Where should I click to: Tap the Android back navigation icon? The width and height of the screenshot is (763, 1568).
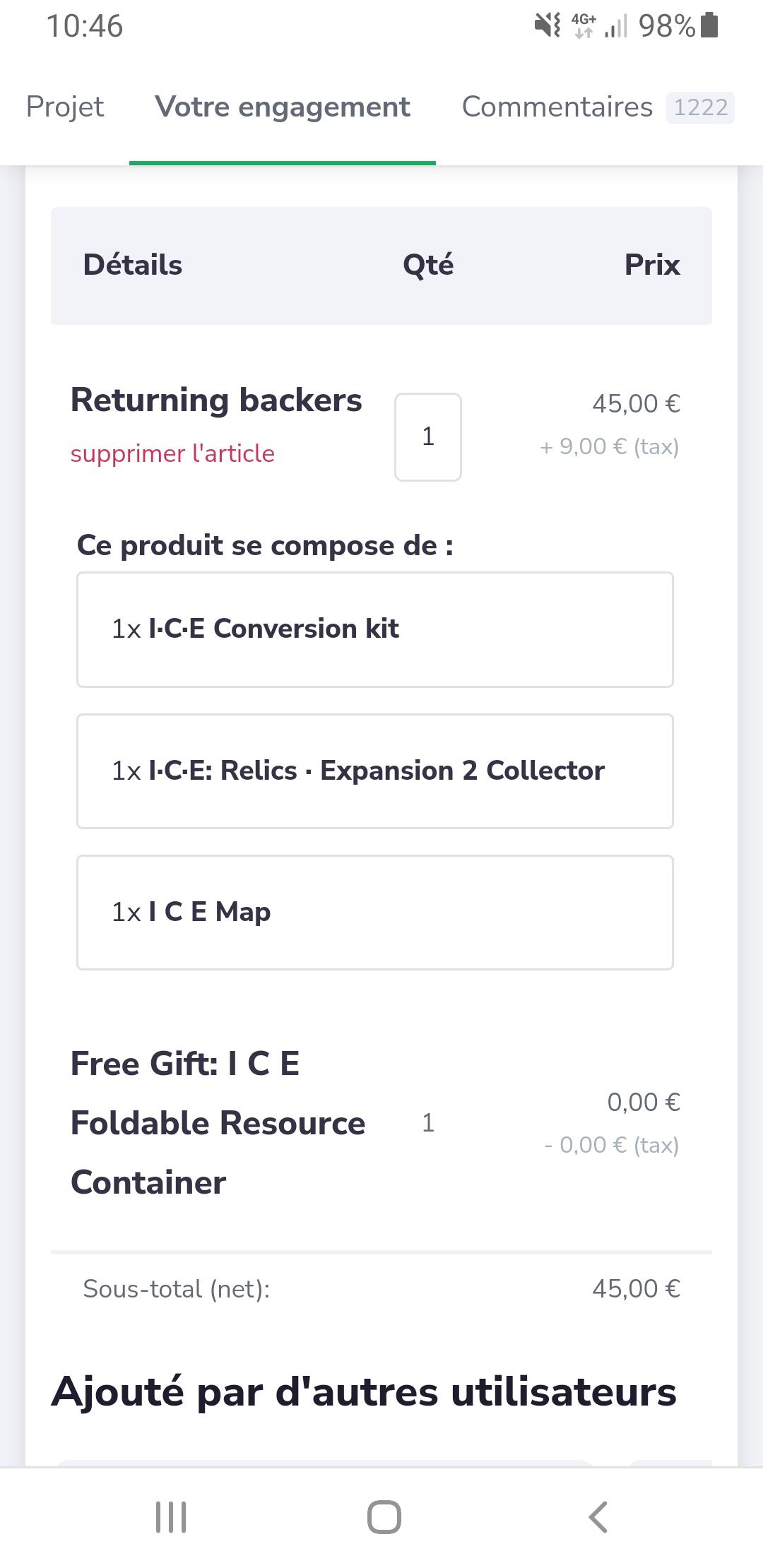point(598,1517)
